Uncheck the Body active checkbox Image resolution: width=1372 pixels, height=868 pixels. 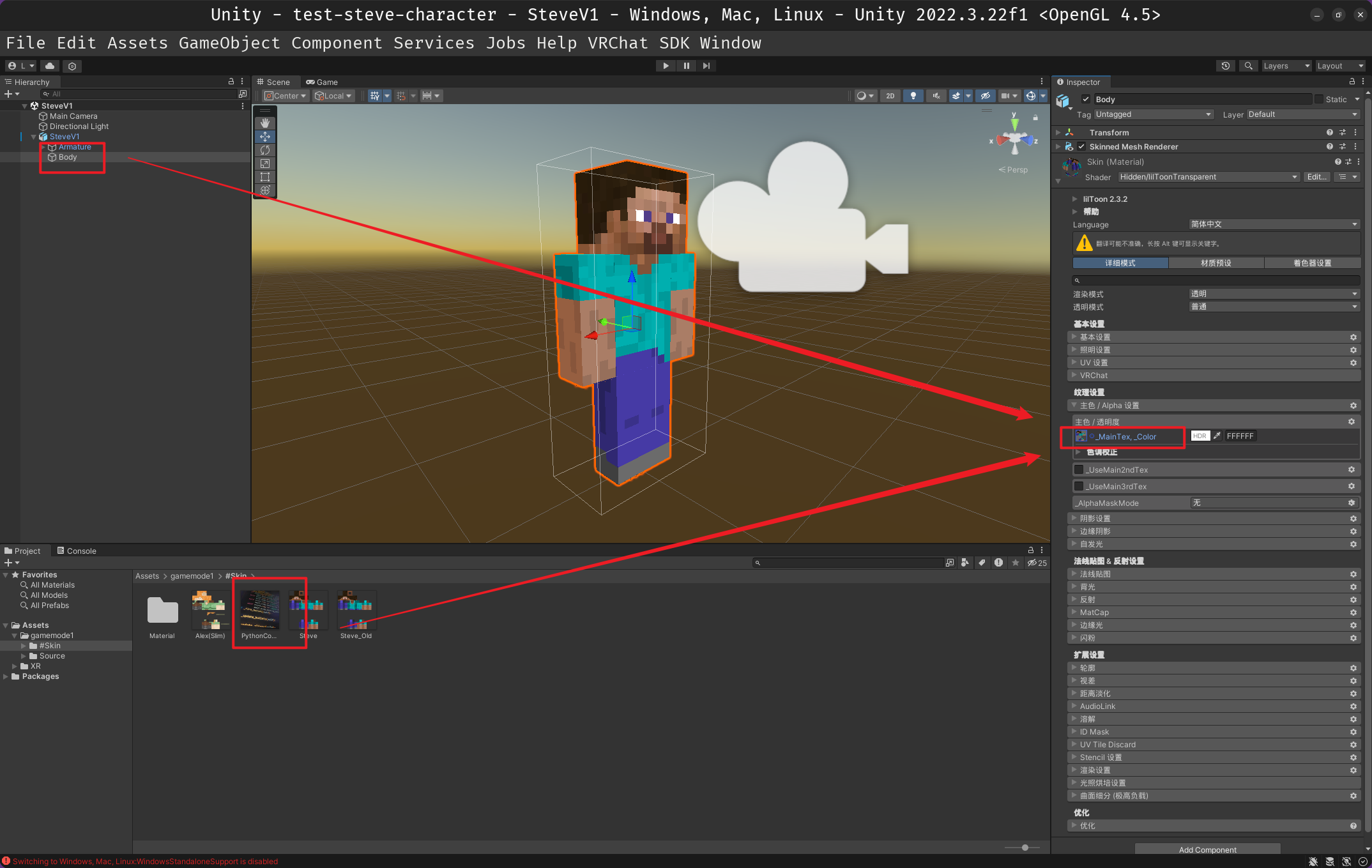[1086, 99]
